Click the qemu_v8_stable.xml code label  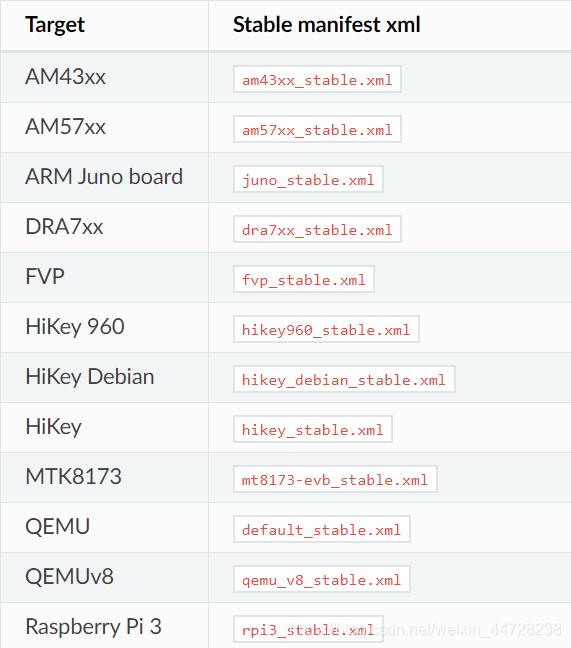[x=322, y=579]
